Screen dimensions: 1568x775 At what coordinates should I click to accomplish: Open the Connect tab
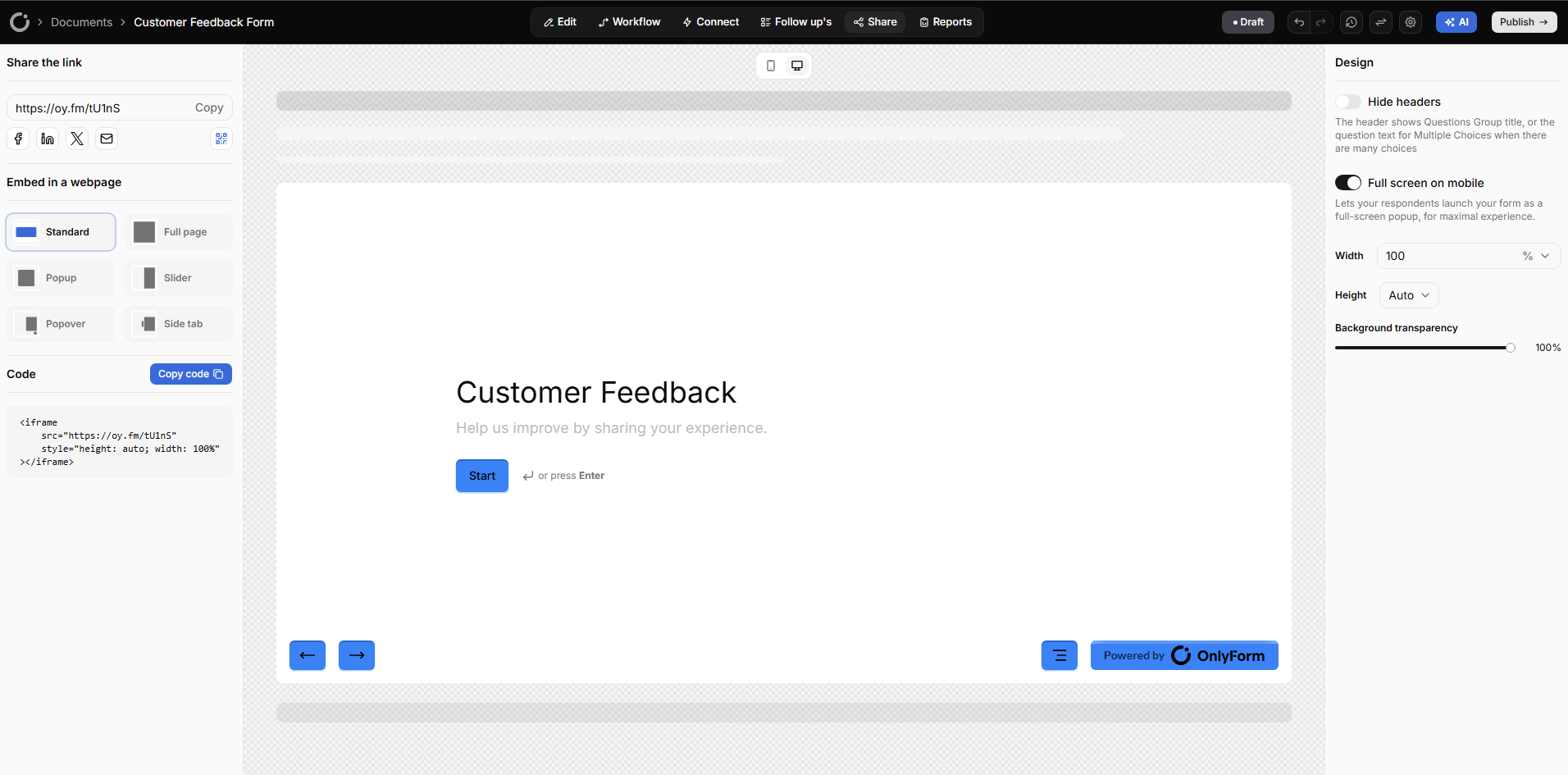tap(711, 22)
